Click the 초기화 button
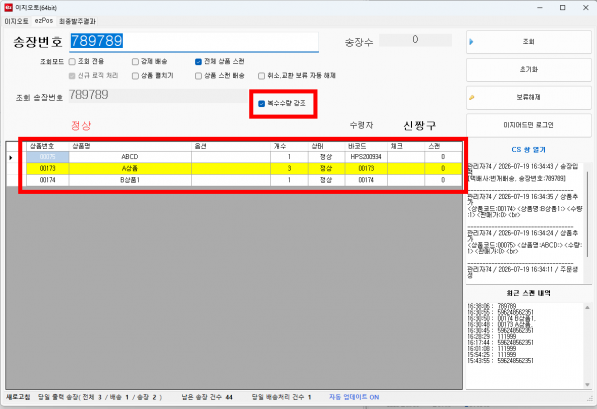Screen dimensions: 597x409 tap(529, 70)
